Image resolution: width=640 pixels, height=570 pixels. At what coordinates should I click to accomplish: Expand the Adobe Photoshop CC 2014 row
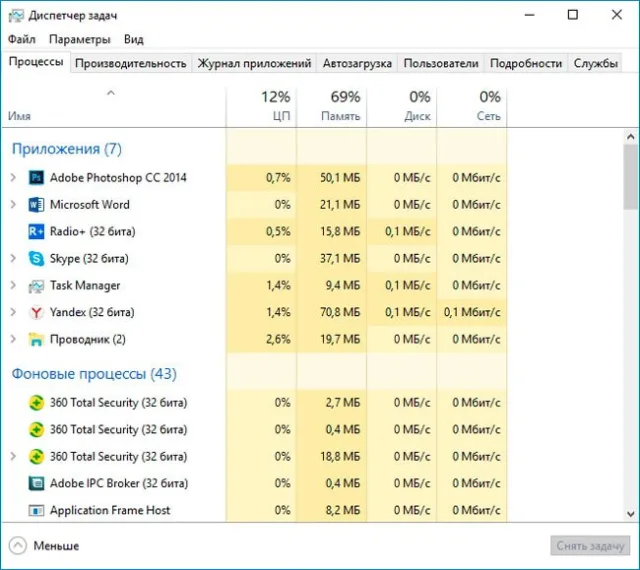coord(13,178)
